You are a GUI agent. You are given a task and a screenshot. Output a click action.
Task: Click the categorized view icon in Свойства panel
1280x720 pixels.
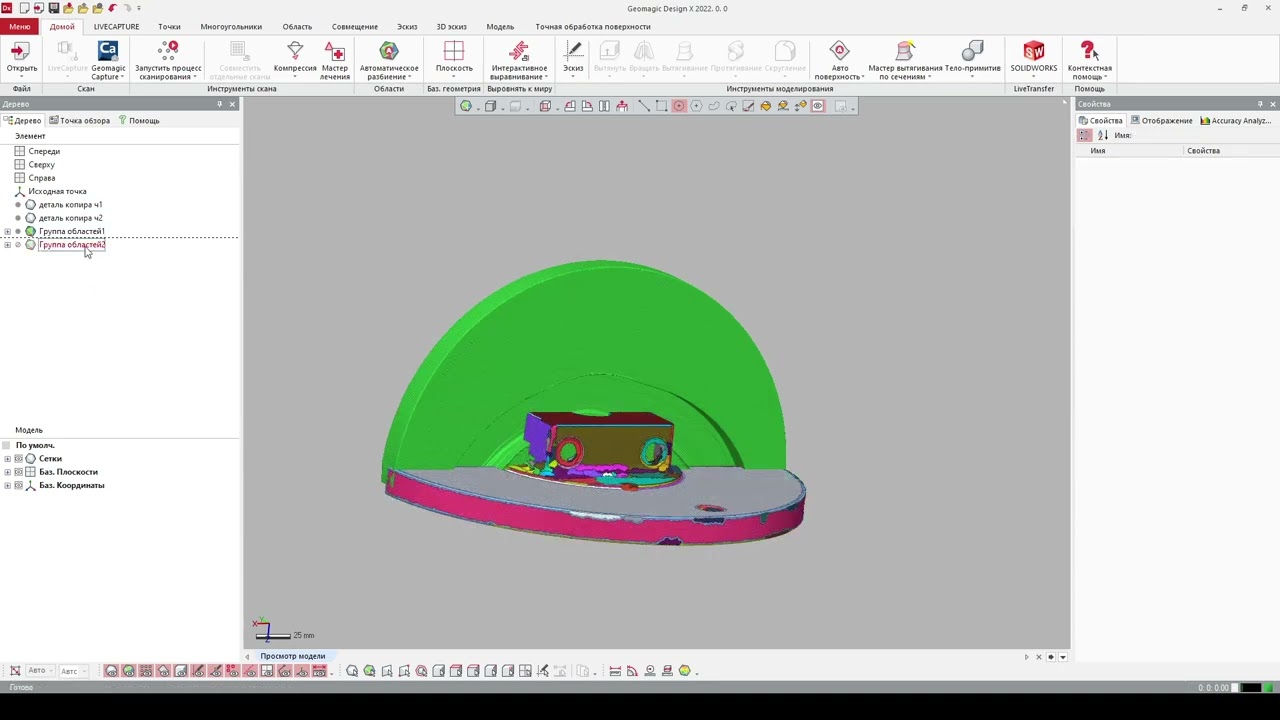point(1085,135)
